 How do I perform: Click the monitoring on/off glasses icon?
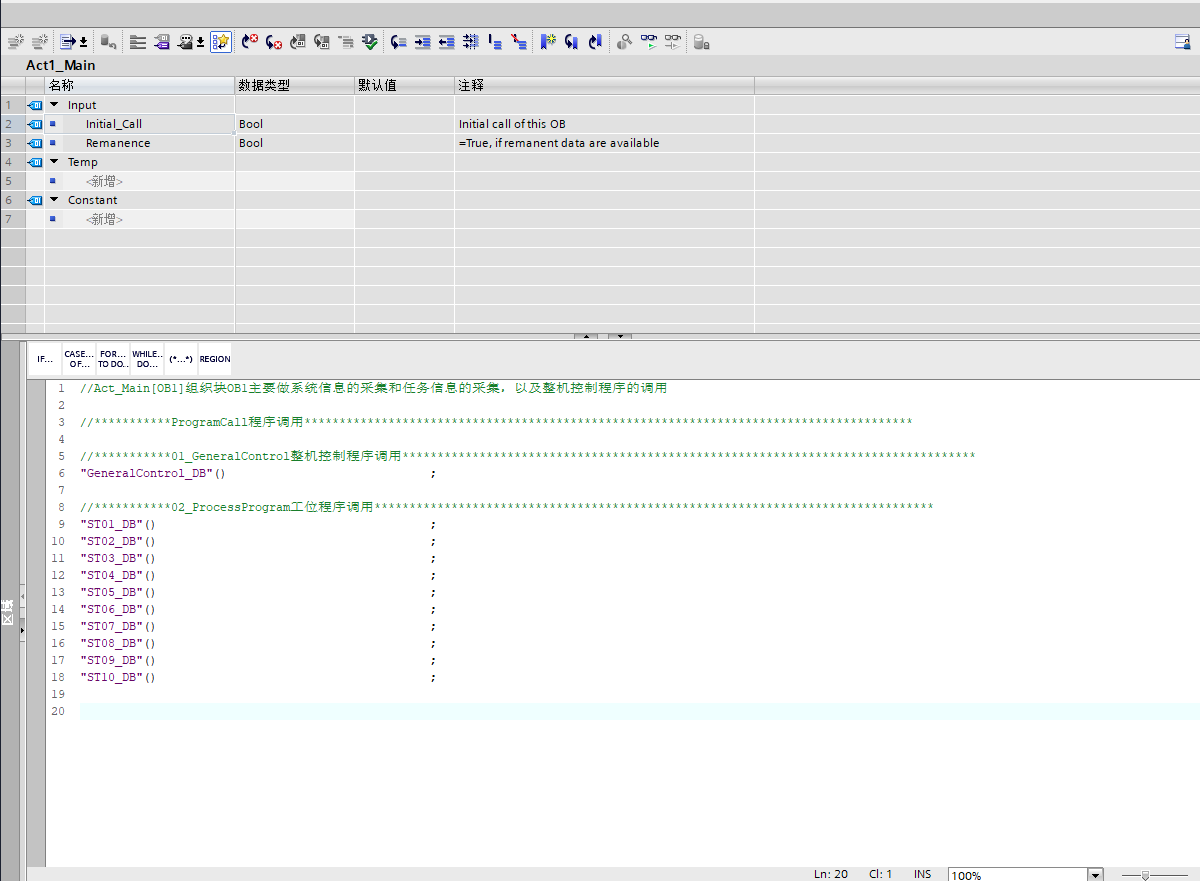tap(650, 41)
